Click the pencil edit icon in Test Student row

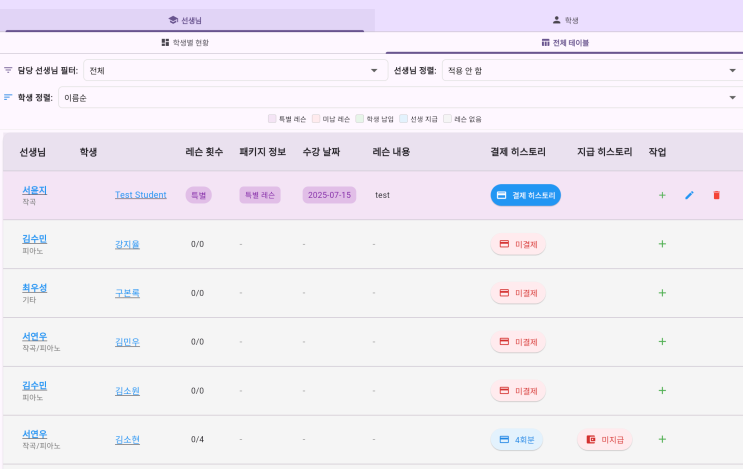point(689,195)
